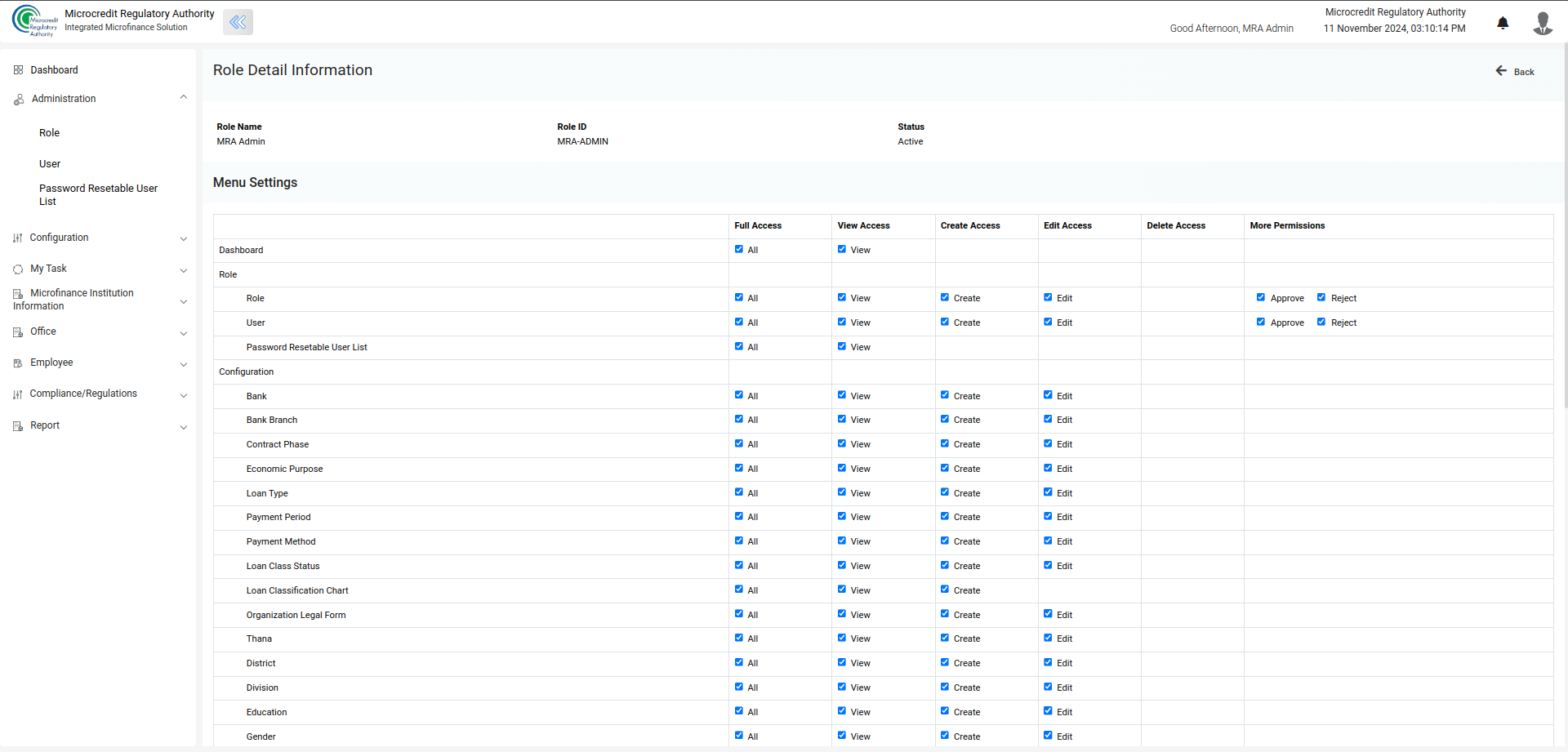
Task: Toggle Create checkbox for Bank row
Action: [945, 395]
